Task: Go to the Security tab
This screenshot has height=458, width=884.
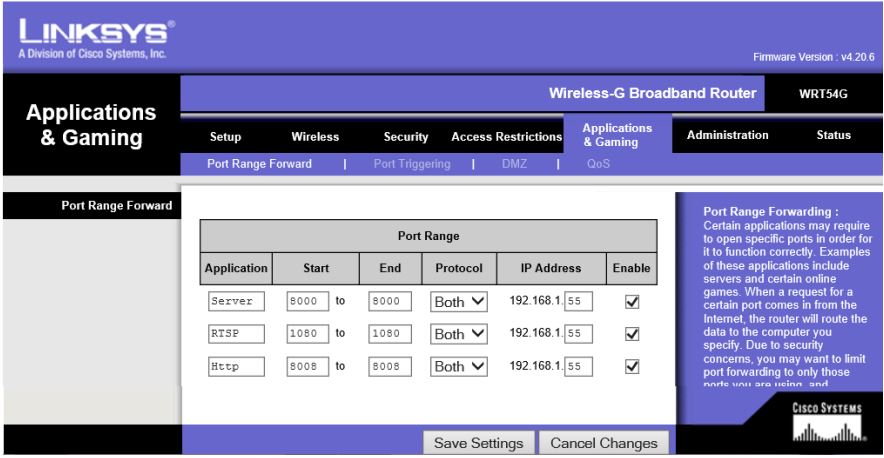Action: [406, 136]
